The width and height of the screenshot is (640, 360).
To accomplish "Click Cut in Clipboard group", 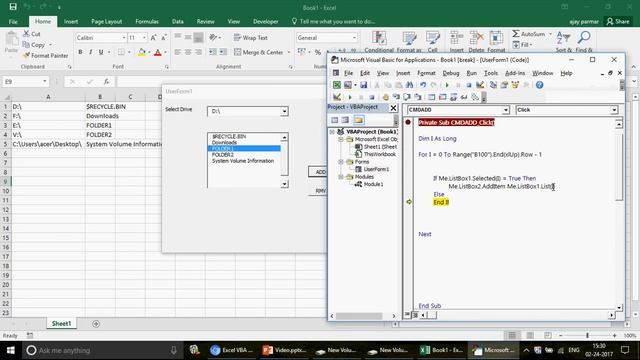I will tap(32, 34).
